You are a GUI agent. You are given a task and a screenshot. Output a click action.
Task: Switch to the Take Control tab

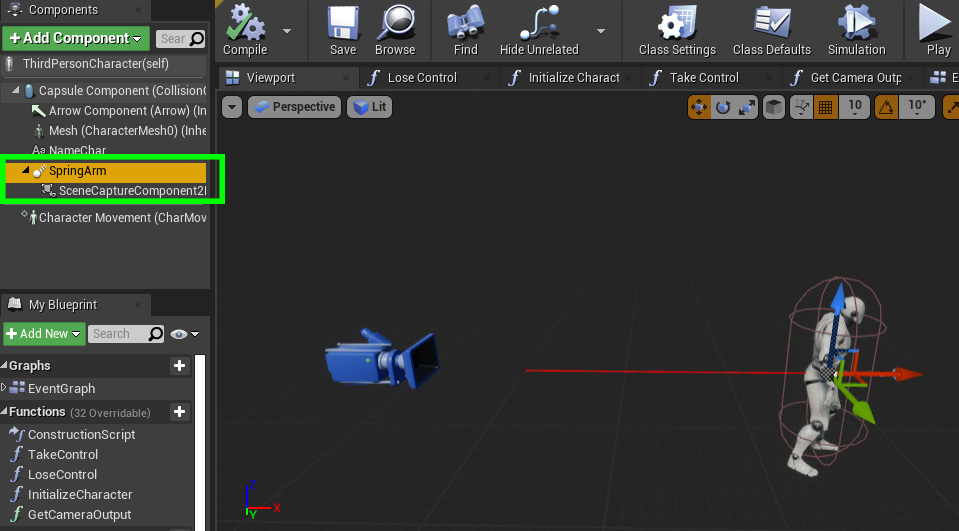coord(709,78)
